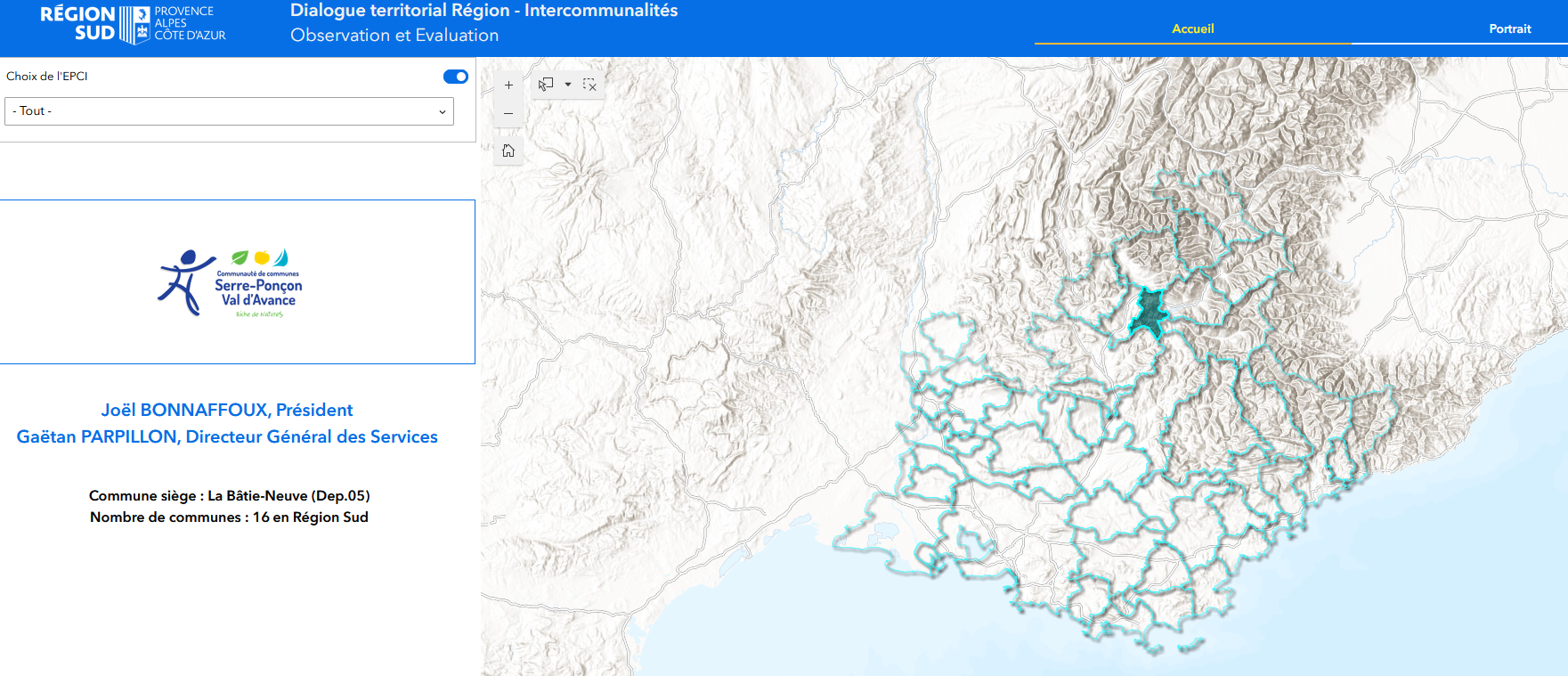Click Observation et Evaluation subtitle
The width and height of the screenshot is (1568, 676).
coord(394,36)
